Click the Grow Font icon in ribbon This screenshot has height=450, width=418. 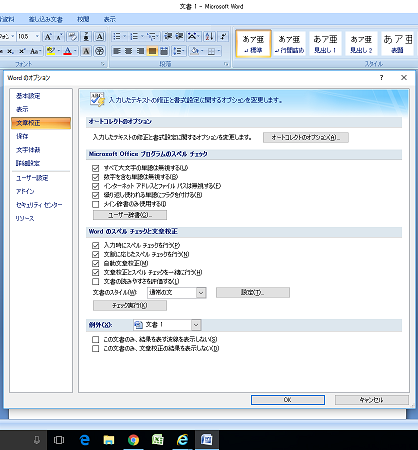pyautogui.click(x=48, y=37)
